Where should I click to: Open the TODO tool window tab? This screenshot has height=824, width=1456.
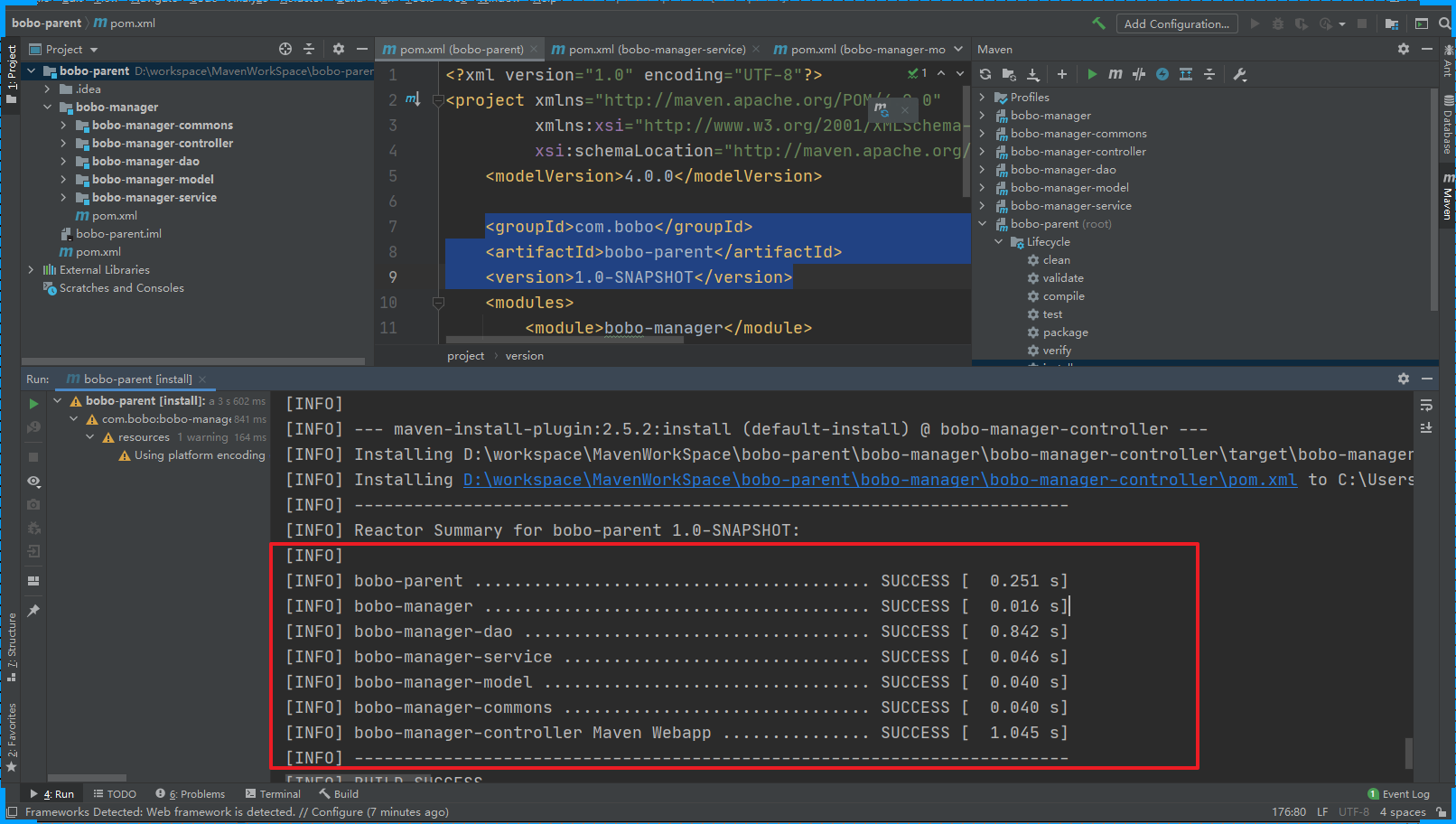click(115, 794)
